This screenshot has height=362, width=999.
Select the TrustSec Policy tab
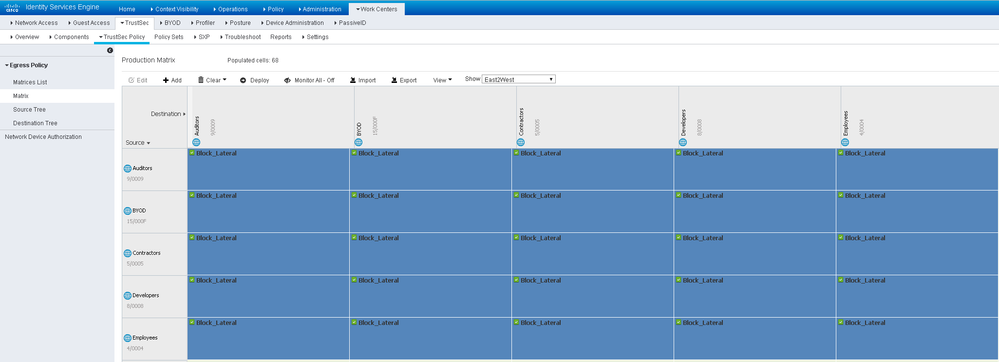pos(122,37)
